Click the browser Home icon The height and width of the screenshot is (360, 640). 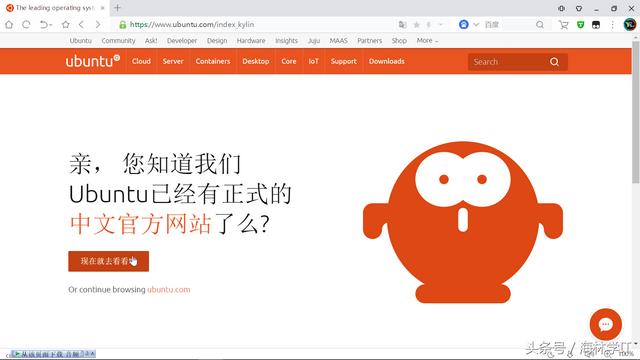click(x=9, y=24)
